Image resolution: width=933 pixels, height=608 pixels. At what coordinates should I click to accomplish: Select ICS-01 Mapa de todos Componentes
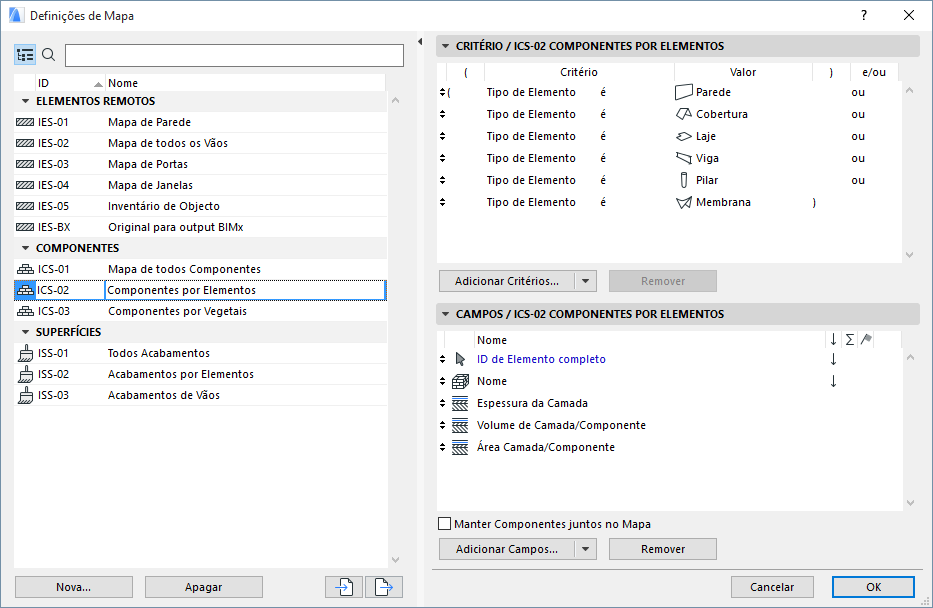pos(184,269)
